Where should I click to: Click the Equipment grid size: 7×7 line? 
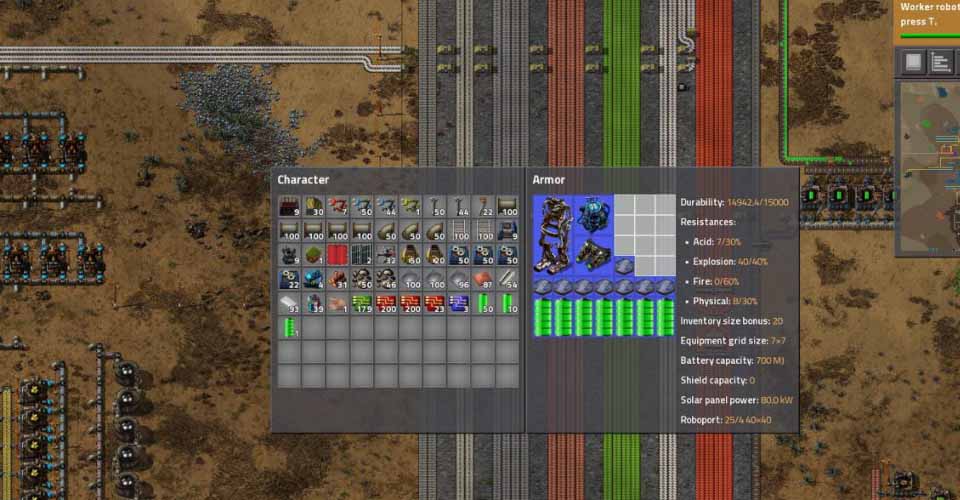733,341
